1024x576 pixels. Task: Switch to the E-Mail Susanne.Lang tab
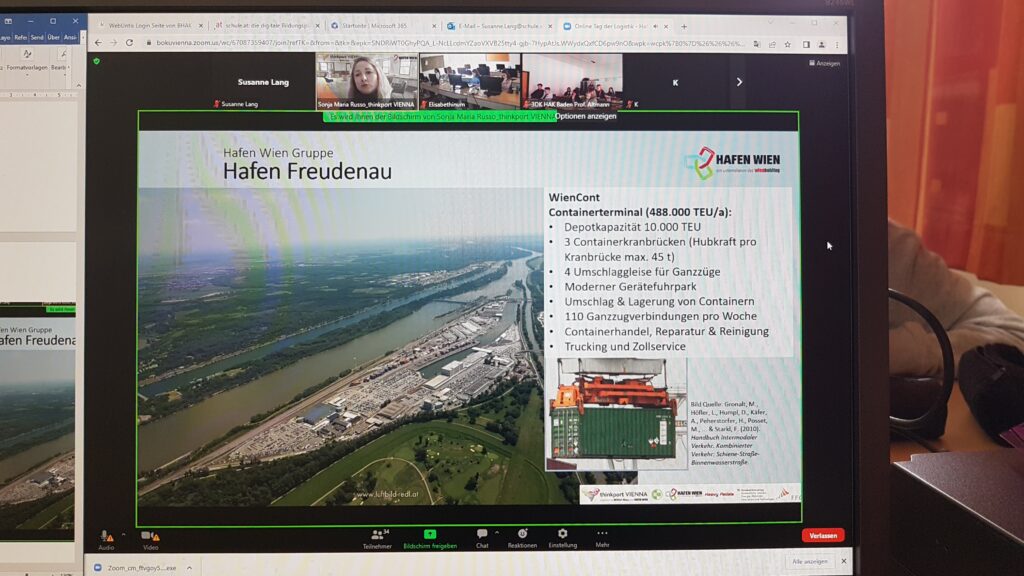pyautogui.click(x=500, y=27)
